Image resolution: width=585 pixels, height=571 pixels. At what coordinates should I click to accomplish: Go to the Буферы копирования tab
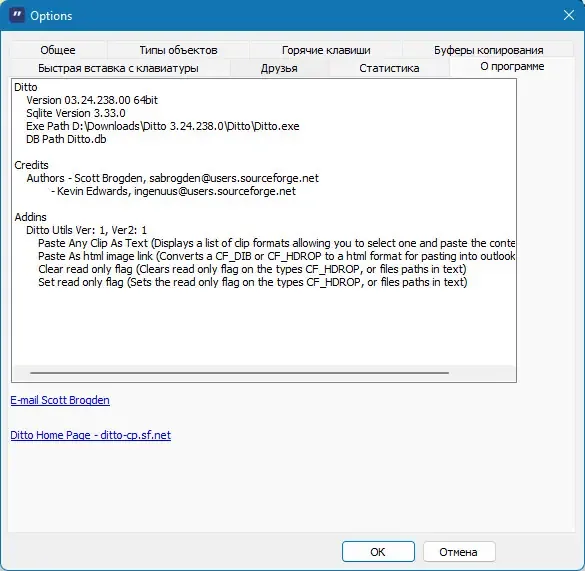pyautogui.click(x=488, y=50)
